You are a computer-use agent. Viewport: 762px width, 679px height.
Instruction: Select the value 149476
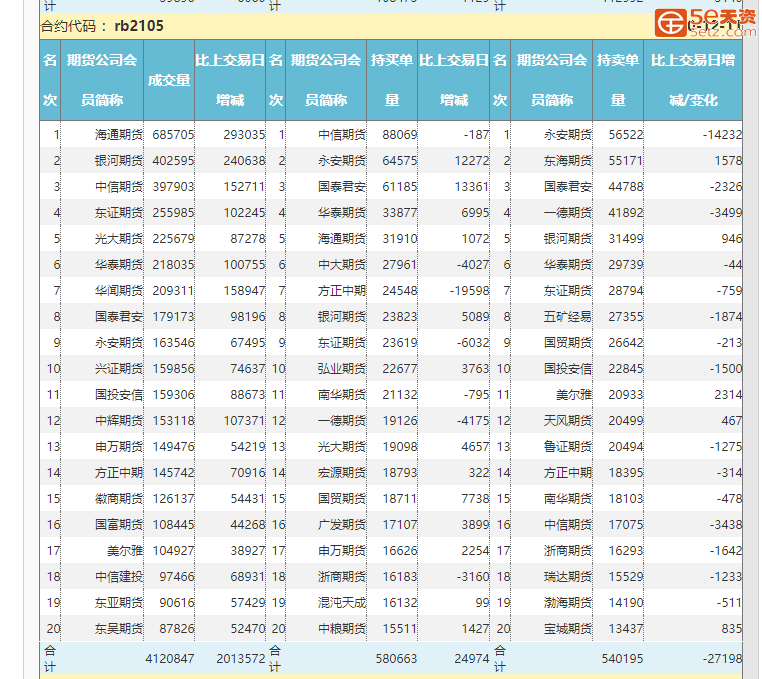pos(173,447)
